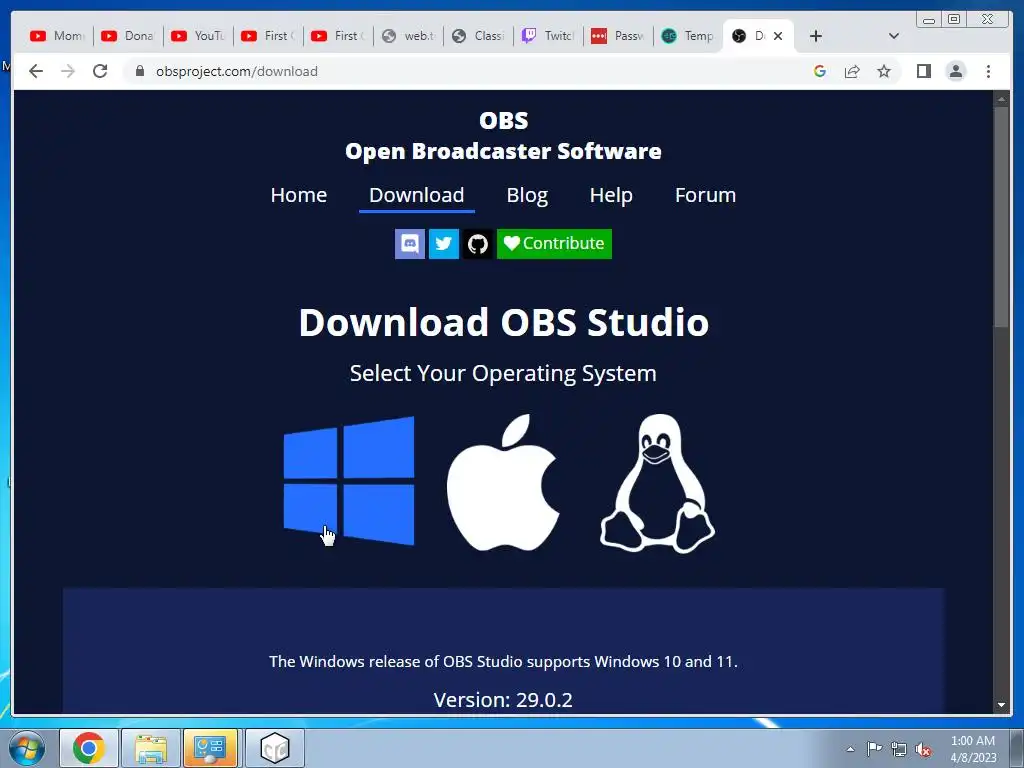1024x768 pixels.
Task: Click the green Contribute button
Action: (554, 244)
